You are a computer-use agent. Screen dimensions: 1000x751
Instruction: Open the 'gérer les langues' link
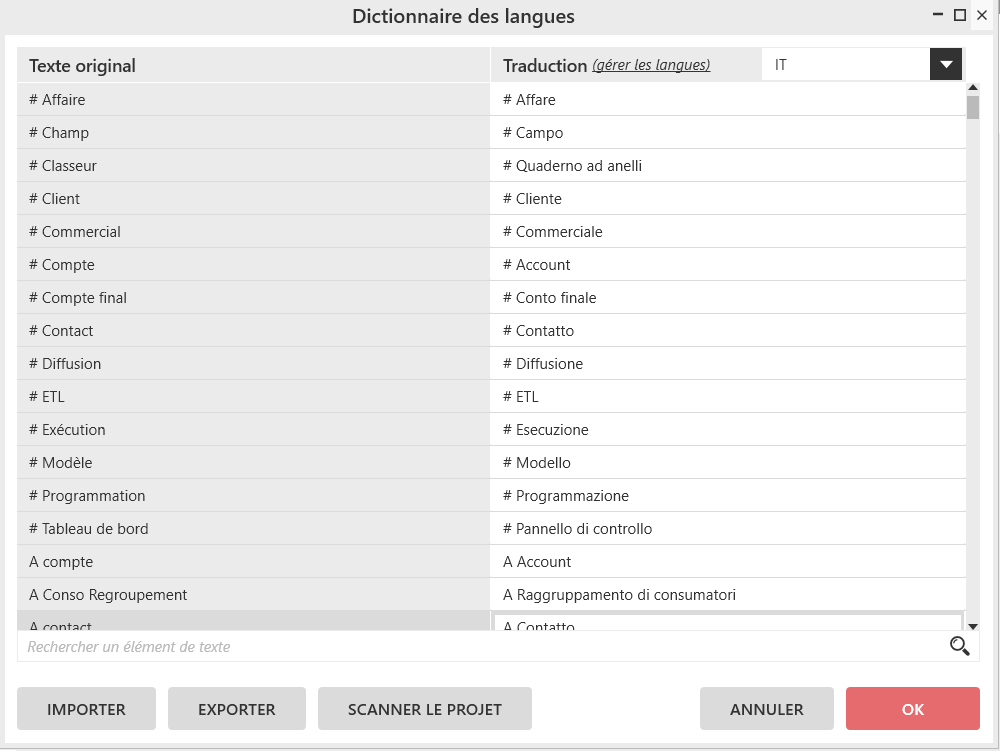[651, 65]
